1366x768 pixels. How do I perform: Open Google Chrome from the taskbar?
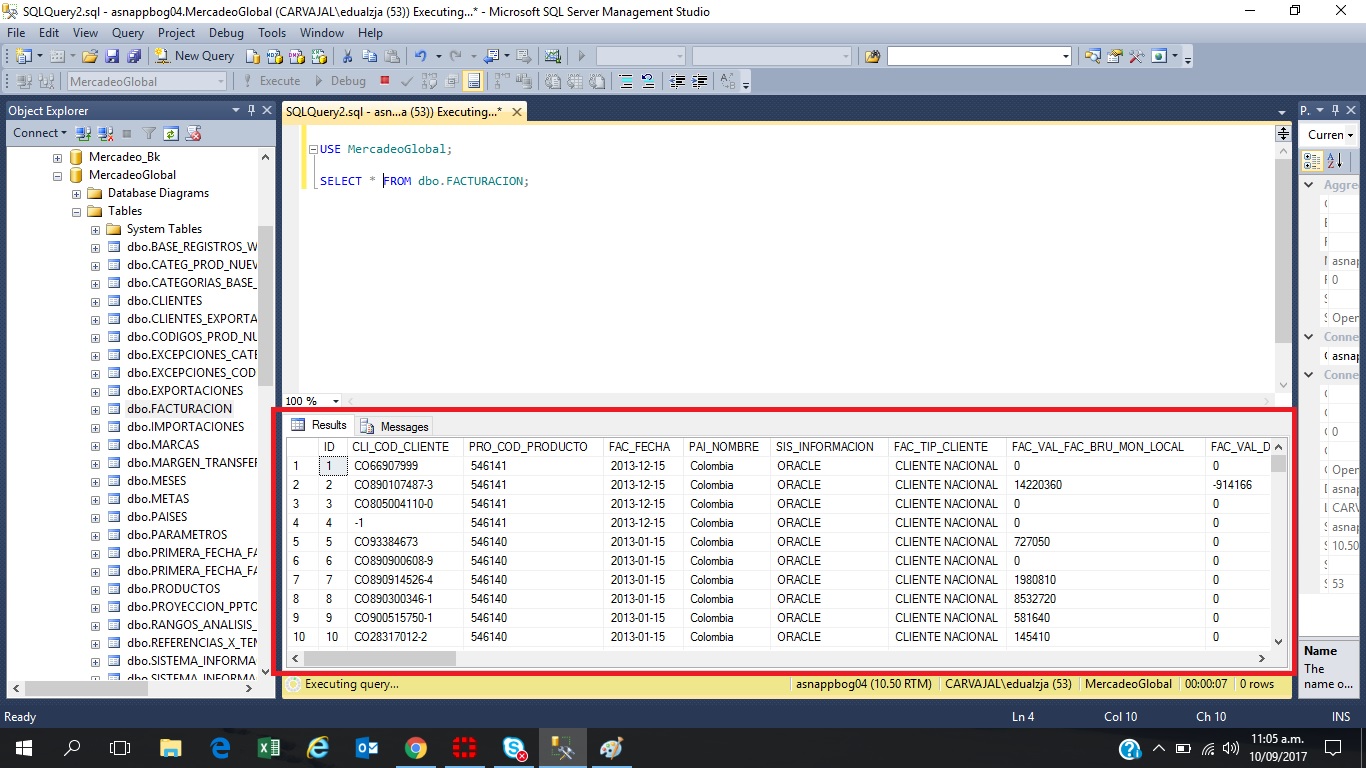416,748
